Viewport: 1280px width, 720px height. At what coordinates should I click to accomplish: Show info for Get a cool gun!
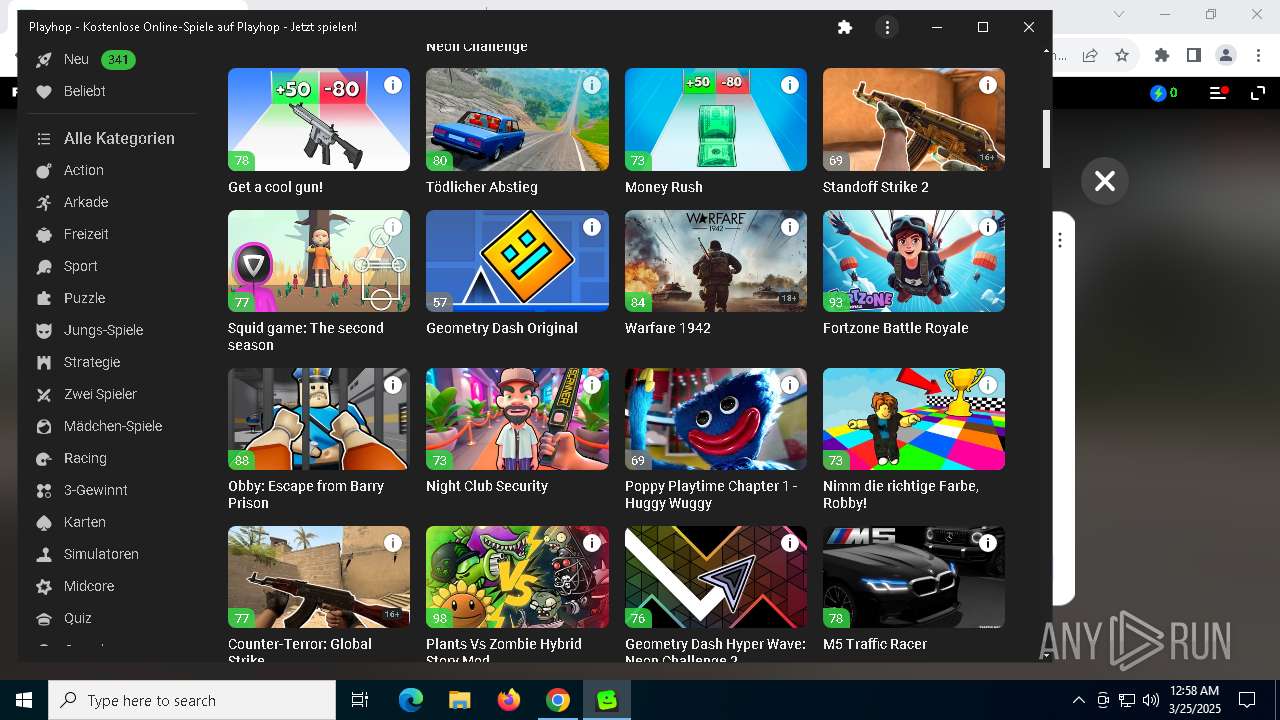[x=393, y=85]
